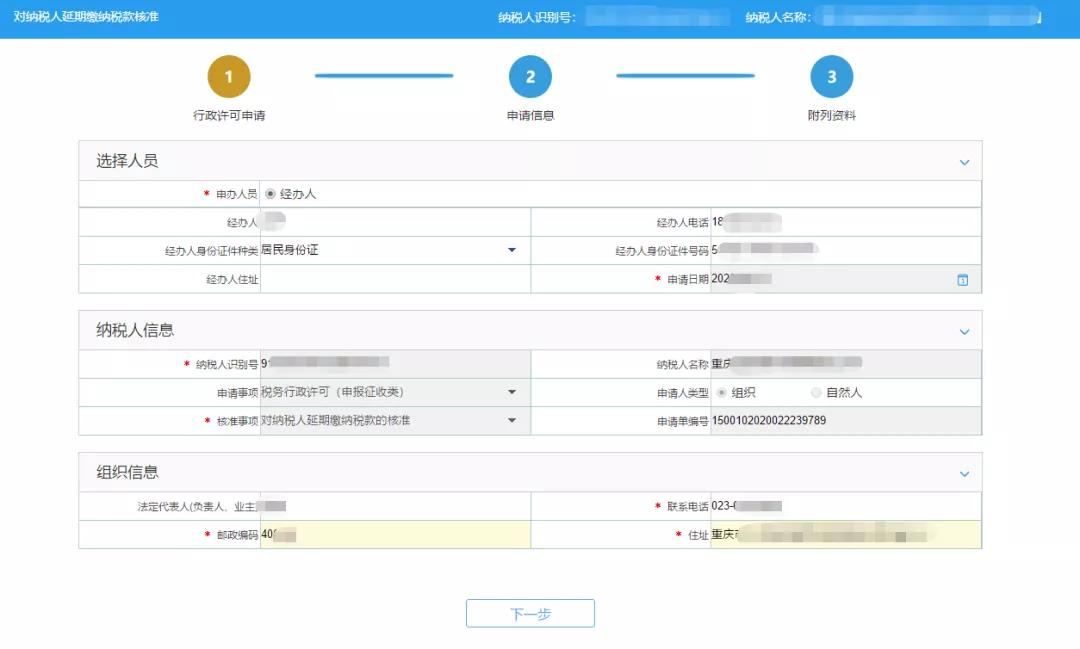The width and height of the screenshot is (1080, 649).
Task: Click step 3 circle 附列资料
Action: pos(831,77)
